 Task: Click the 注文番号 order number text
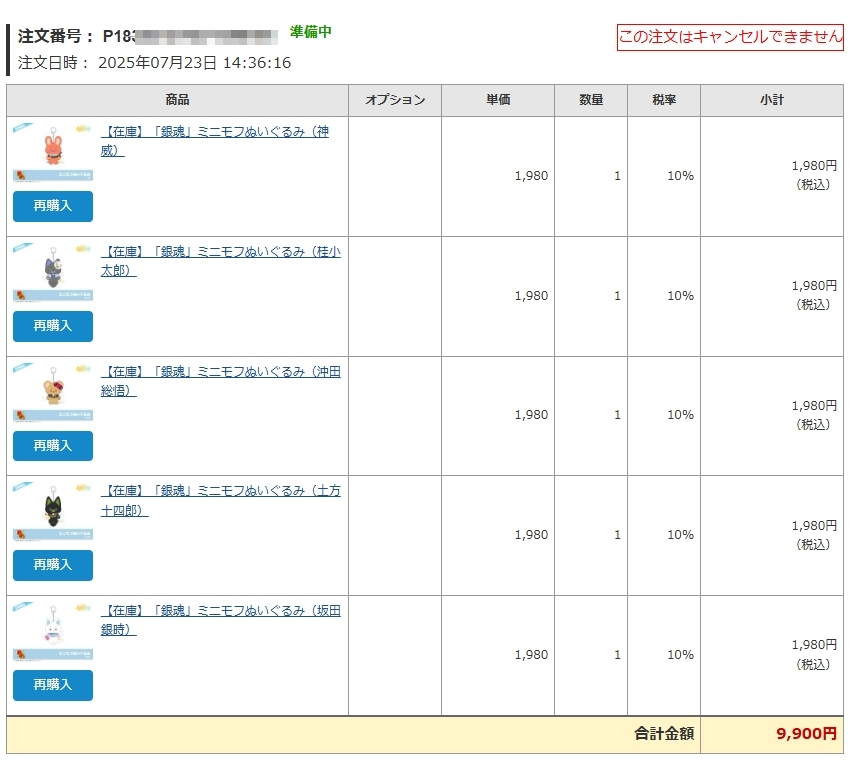148,36
